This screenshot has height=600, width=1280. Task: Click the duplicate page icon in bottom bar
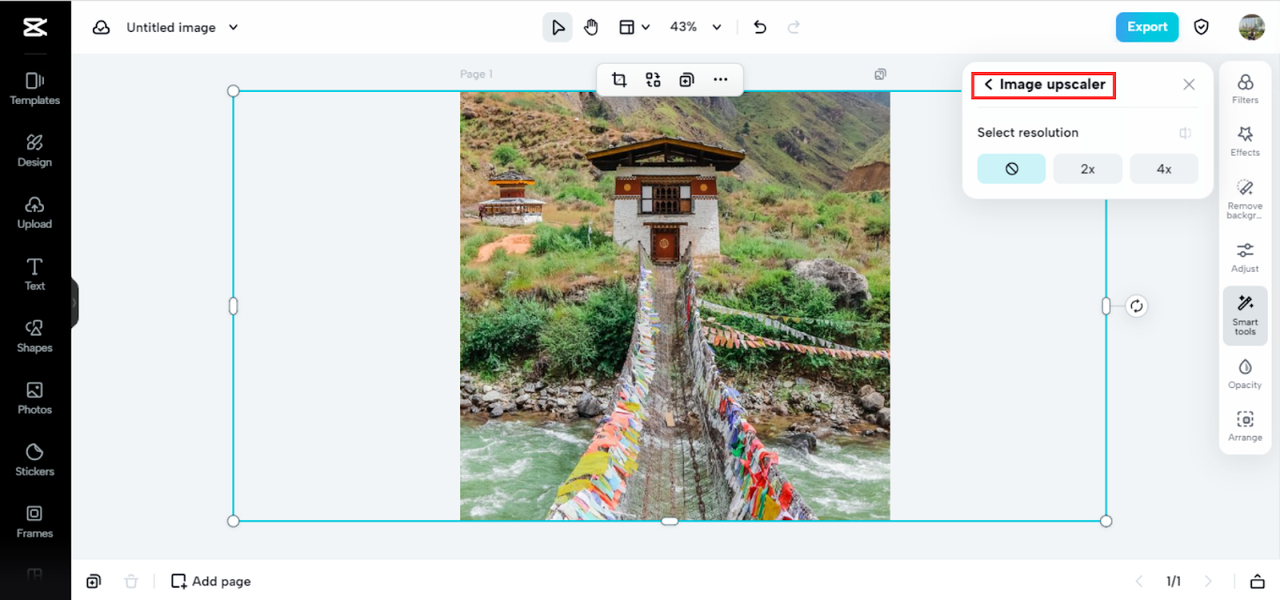93,581
